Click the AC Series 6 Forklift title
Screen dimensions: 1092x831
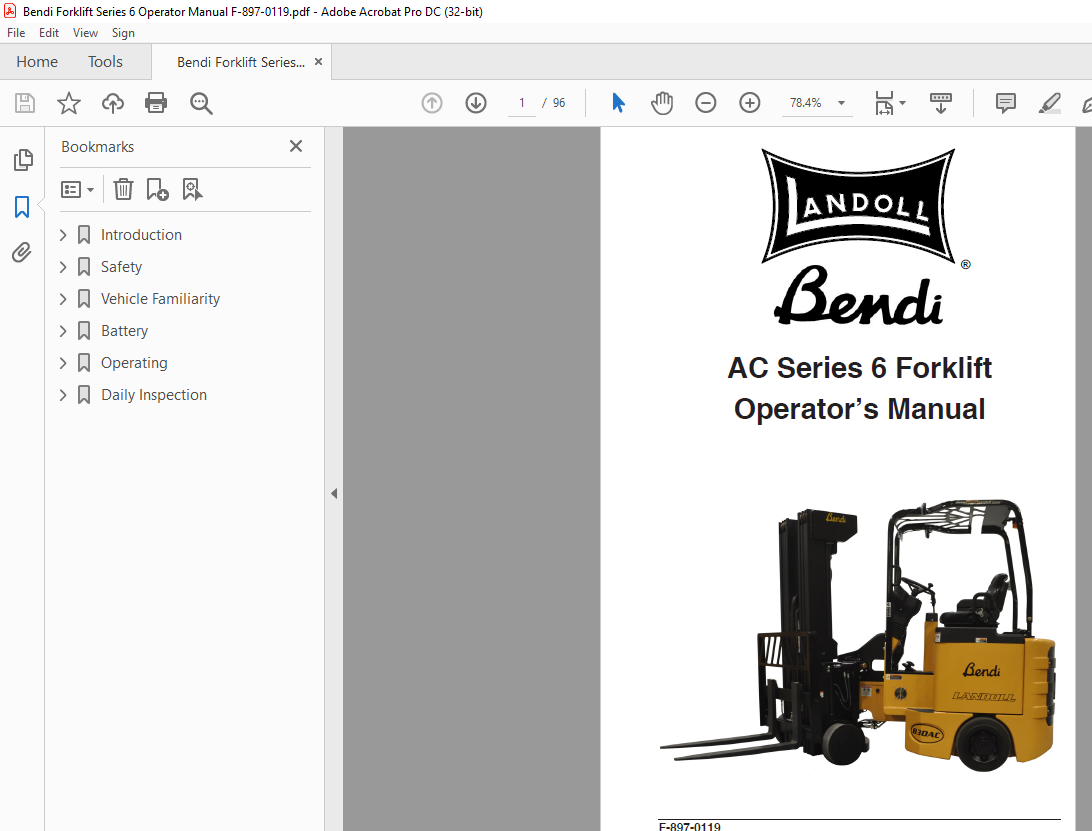pyautogui.click(x=859, y=368)
